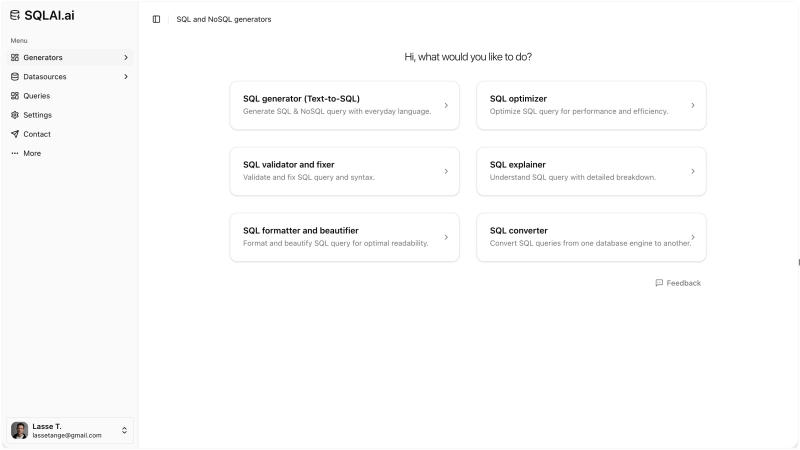Viewport: 800px width, 450px height.
Task: Choose the SQL explainer card
Action: coord(591,171)
